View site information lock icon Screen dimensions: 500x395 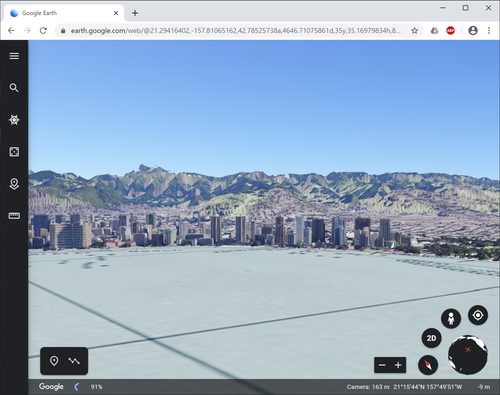coord(63,31)
